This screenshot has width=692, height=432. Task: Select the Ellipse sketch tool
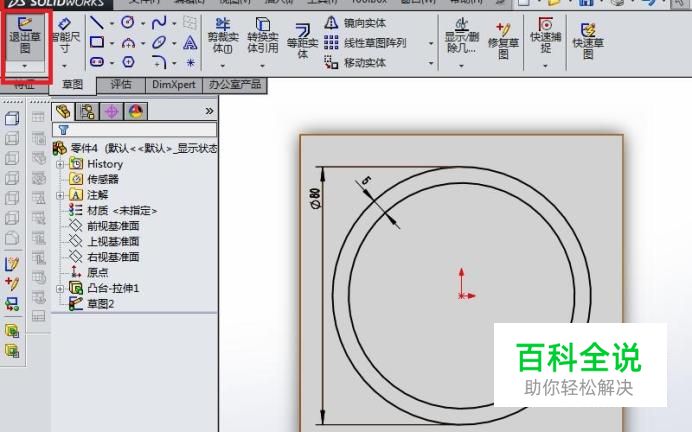[159, 42]
